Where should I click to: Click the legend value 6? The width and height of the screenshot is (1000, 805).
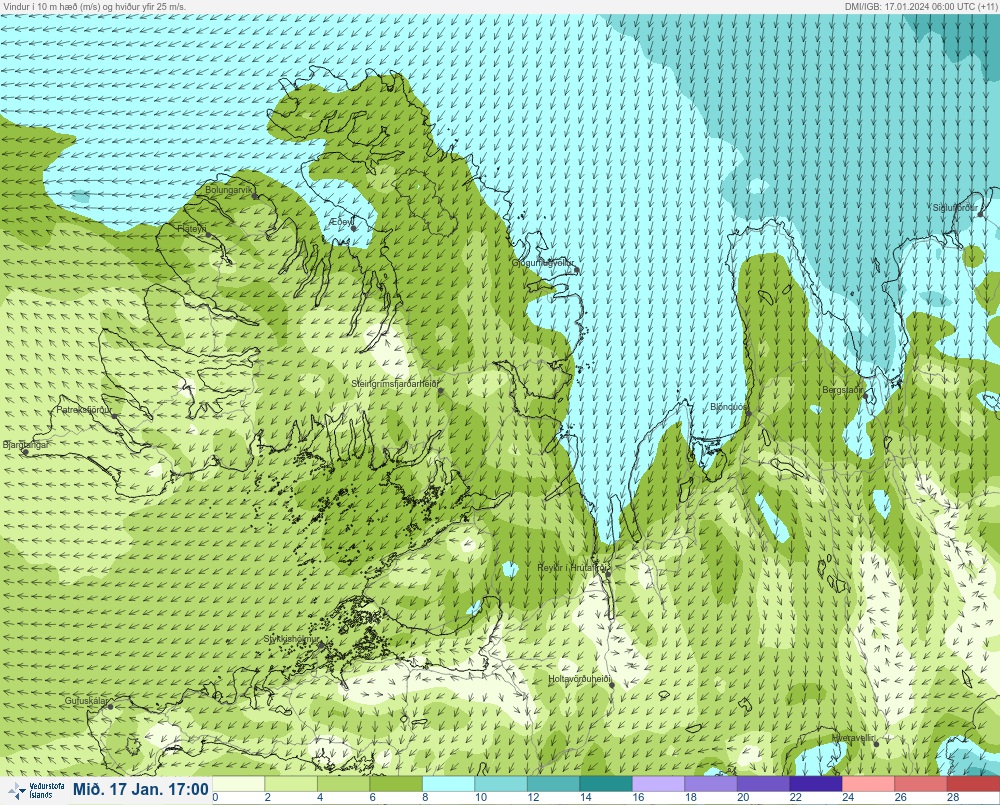pos(372,797)
